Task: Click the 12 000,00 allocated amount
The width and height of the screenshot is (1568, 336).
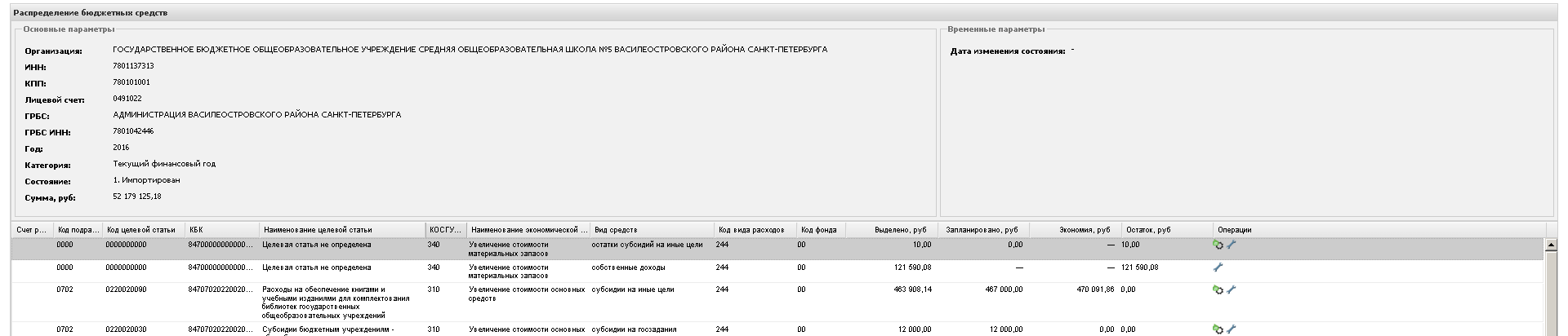Action: (x=915, y=329)
